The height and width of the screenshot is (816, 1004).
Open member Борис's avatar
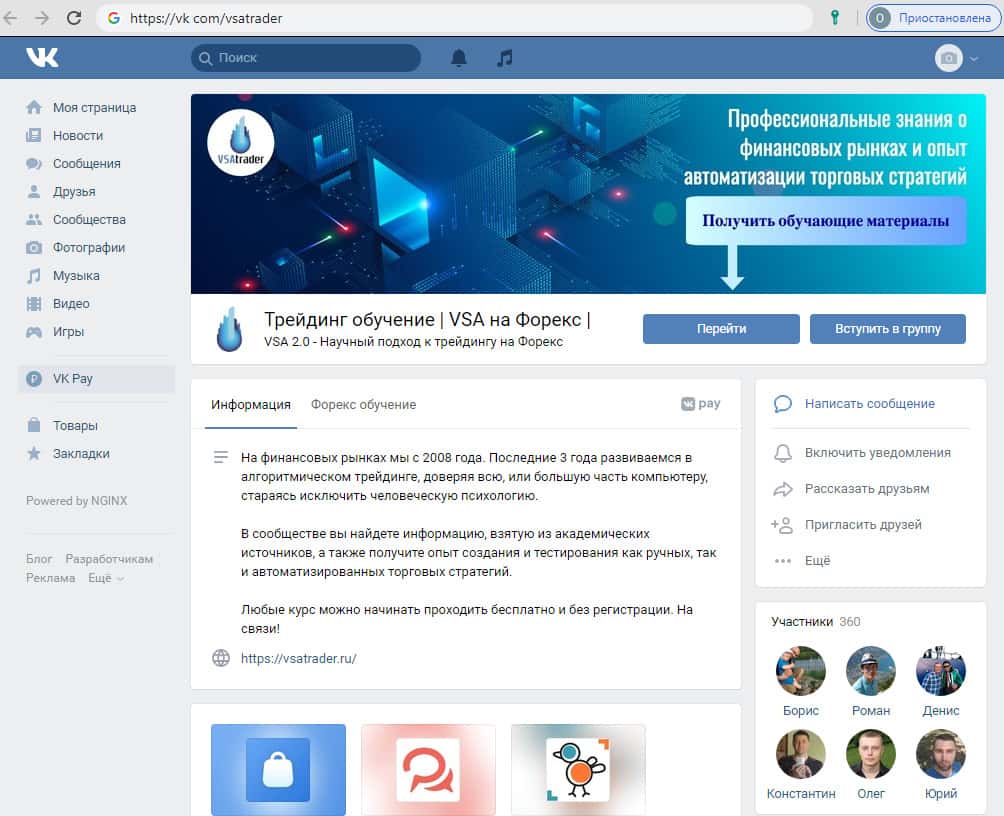click(801, 671)
